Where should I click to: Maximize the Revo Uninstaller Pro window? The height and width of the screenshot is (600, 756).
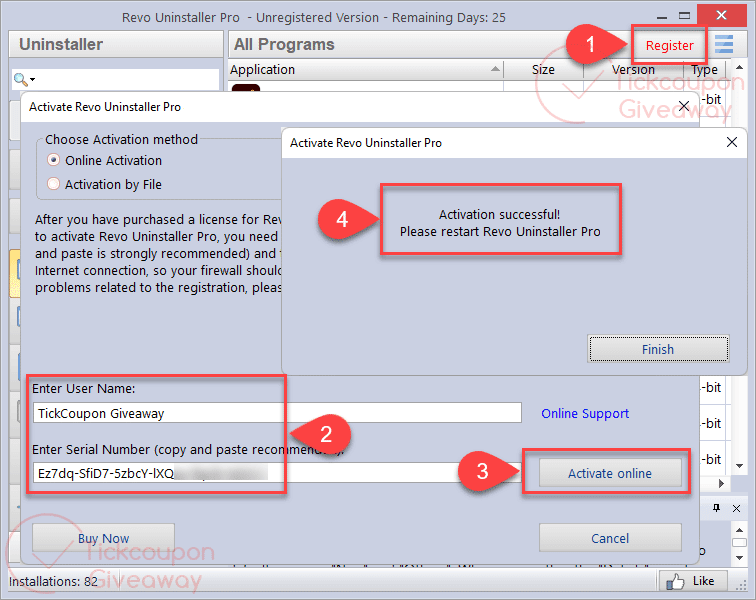click(684, 16)
